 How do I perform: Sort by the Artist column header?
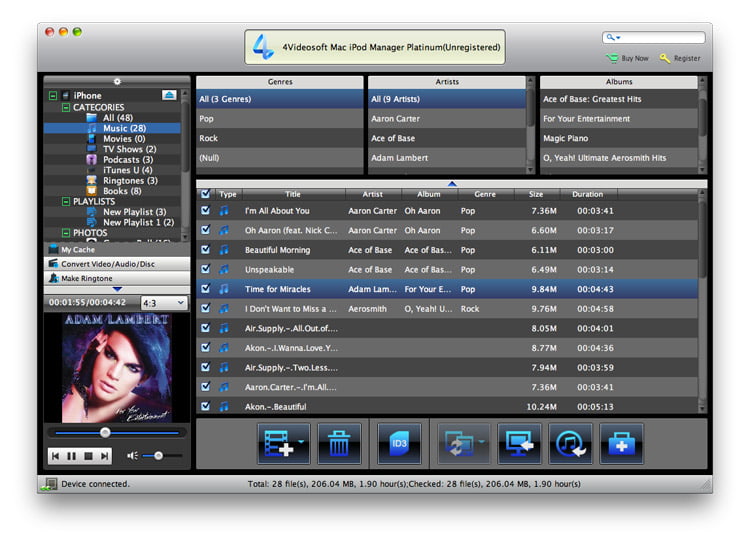click(373, 194)
